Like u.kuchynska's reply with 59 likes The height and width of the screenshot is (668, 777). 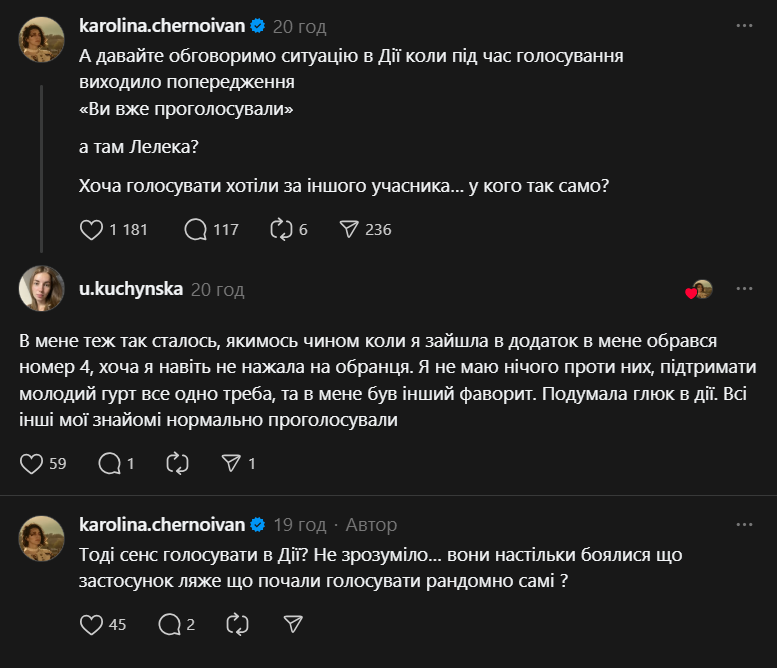[x=32, y=463]
